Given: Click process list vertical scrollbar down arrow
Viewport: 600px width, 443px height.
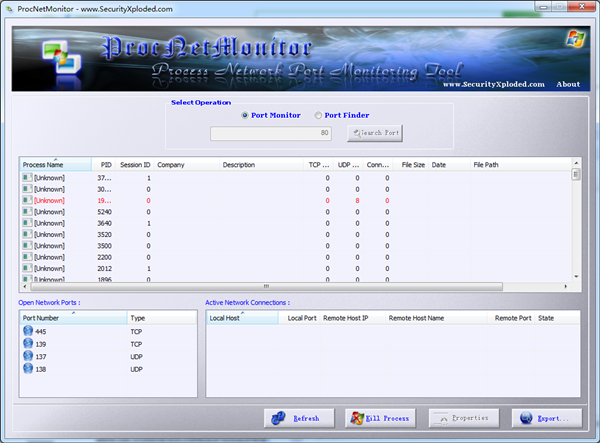Looking at the screenshot, I should pos(576,277).
